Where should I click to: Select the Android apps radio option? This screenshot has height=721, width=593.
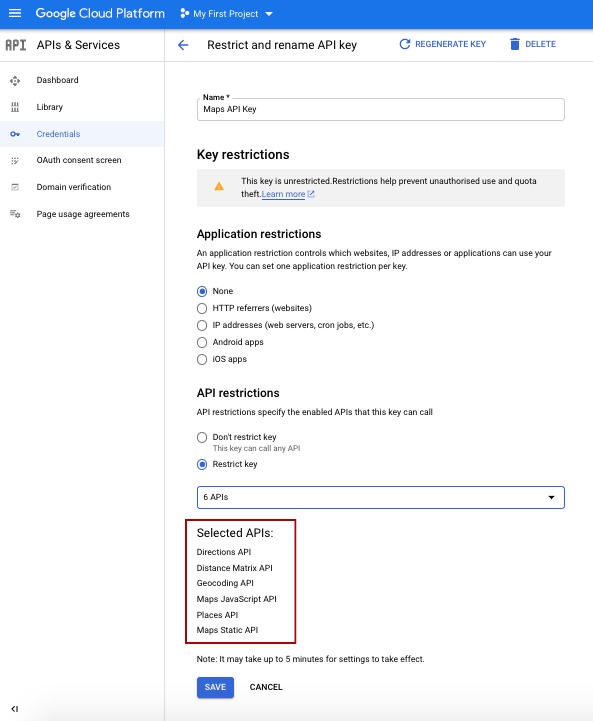pos(202,342)
